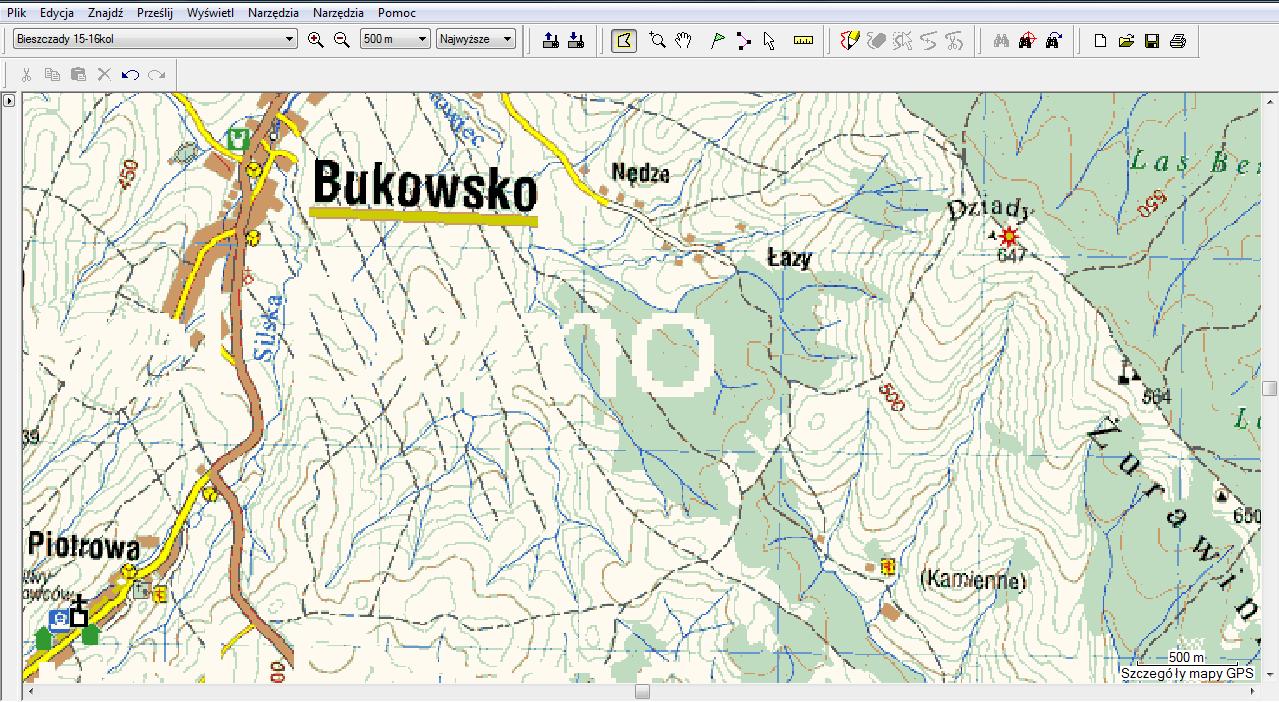Viewport: 1279px width, 702px height.
Task: Open the Bieszczady 15-16kol map dropdown
Action: point(155,39)
